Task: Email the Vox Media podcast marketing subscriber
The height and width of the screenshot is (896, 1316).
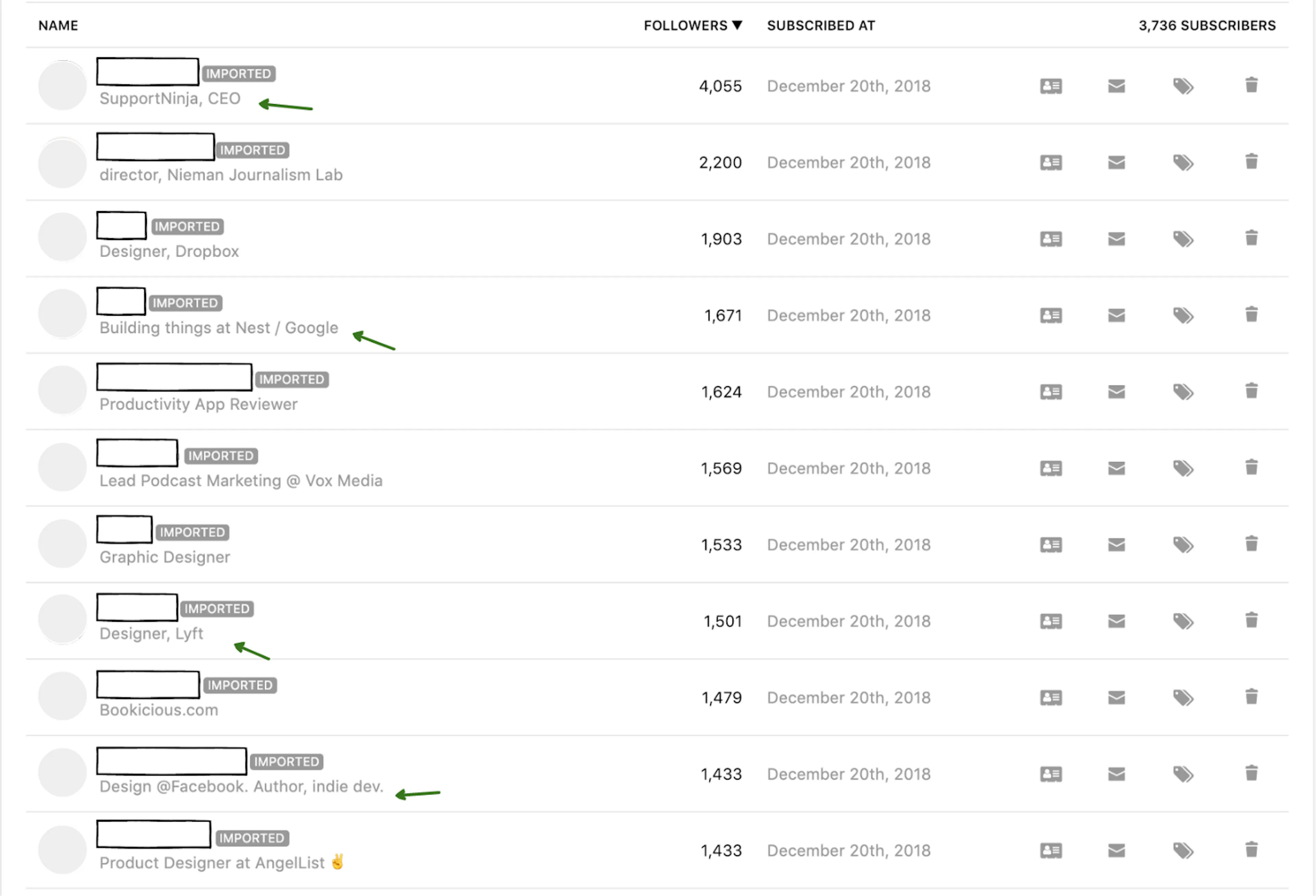Action: coord(1116,468)
